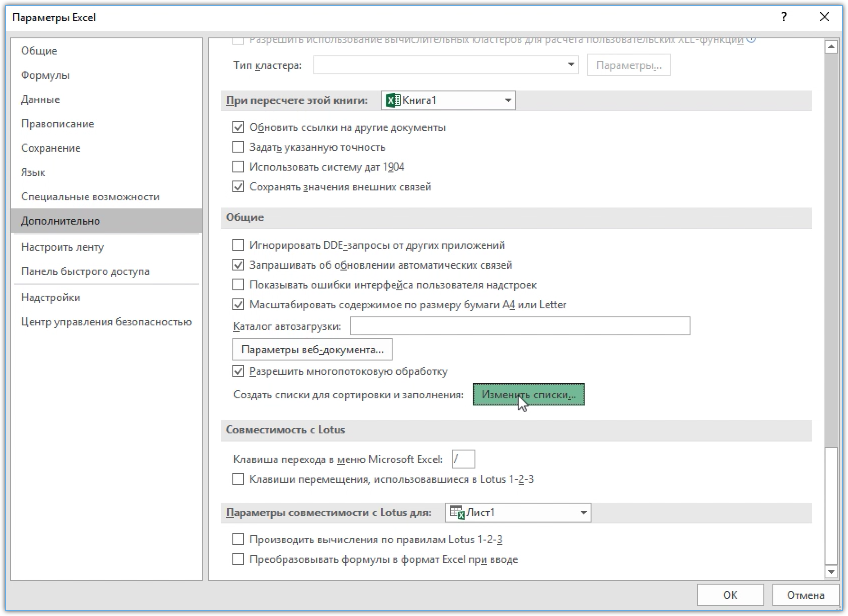Click the disabled Параметры cluster button
This screenshot has height=616, width=848.
coord(628,65)
